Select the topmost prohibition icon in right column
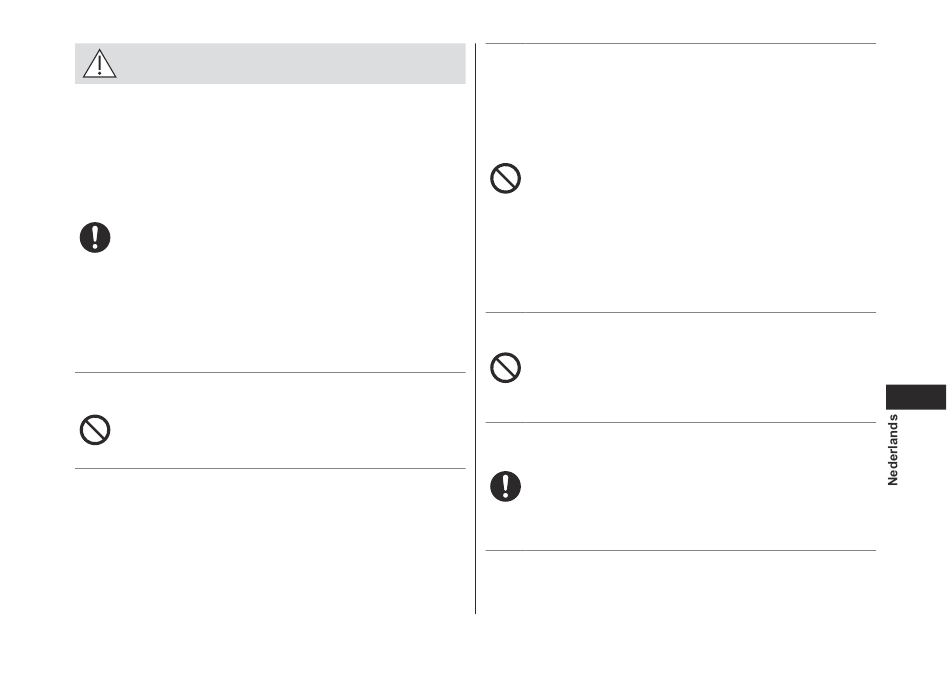 (x=505, y=179)
